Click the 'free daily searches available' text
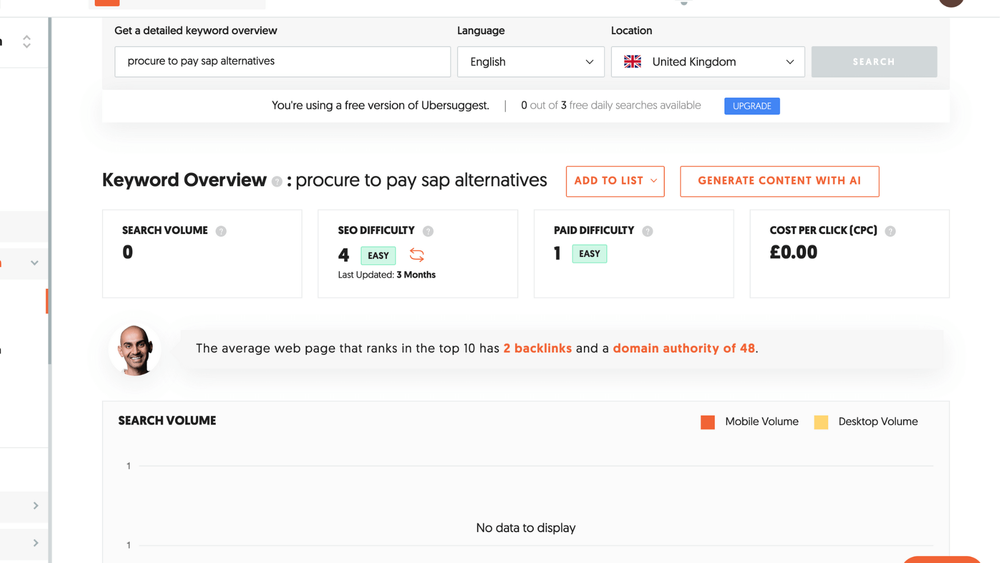The height and width of the screenshot is (563, 1000). pyautogui.click(x=635, y=105)
